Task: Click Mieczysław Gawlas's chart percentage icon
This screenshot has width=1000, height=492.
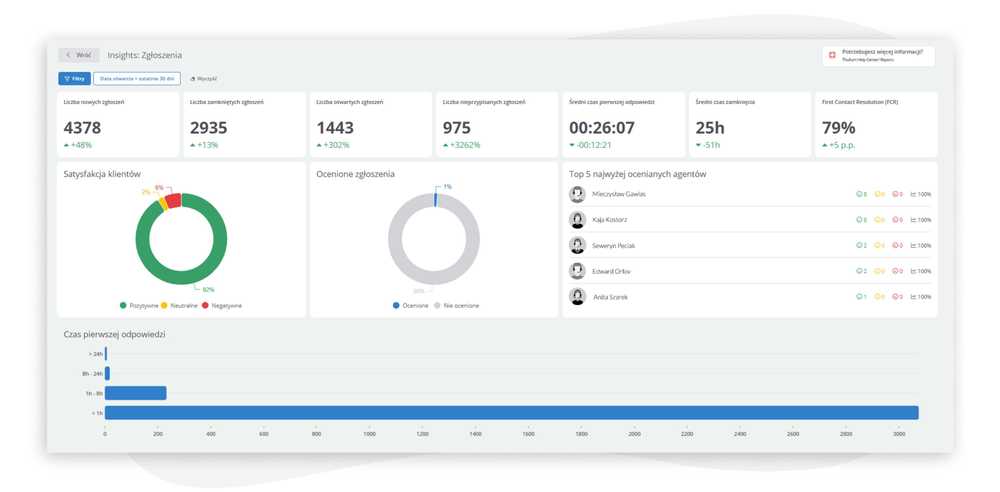Action: click(x=914, y=194)
